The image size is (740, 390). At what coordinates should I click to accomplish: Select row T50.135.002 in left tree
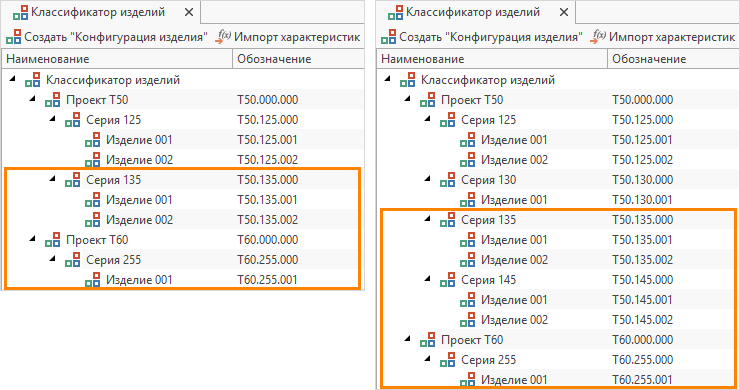tap(183, 220)
